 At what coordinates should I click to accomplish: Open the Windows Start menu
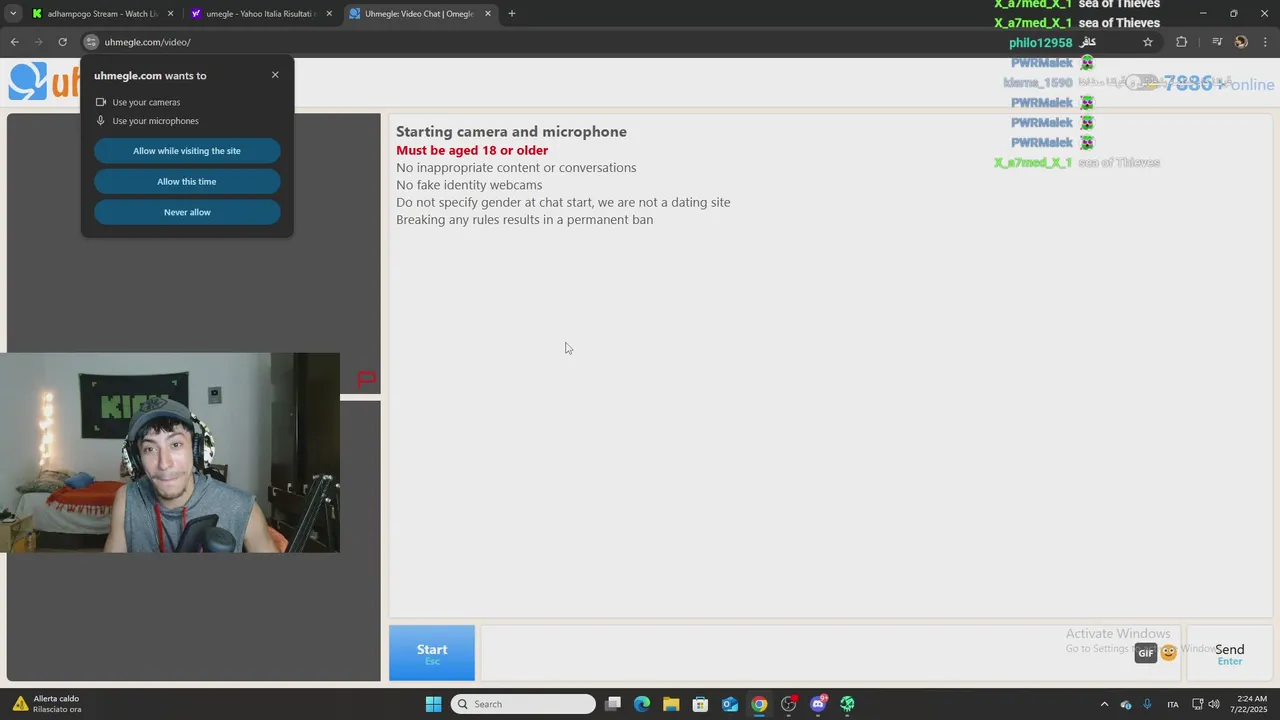coord(433,704)
